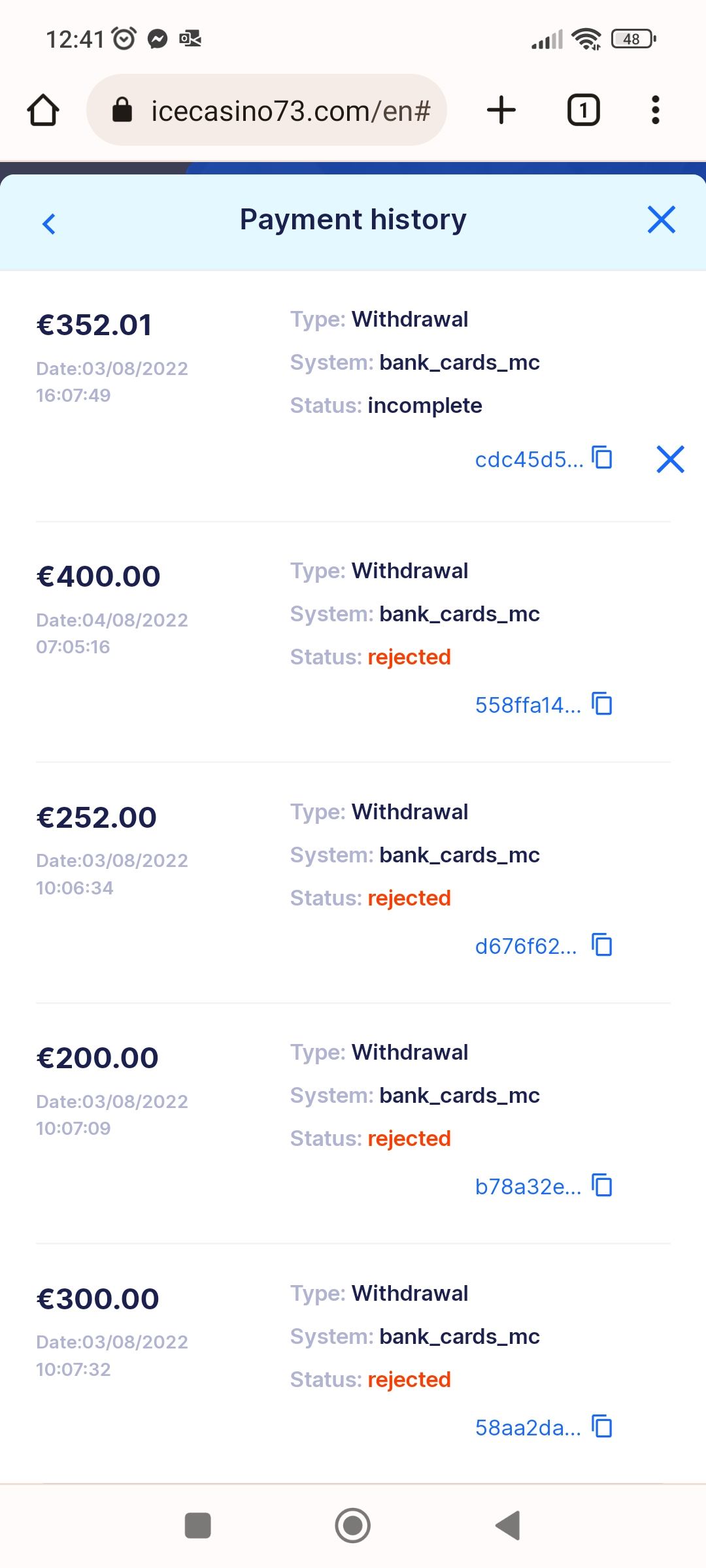Copy transaction ID b78a32e

click(602, 1185)
